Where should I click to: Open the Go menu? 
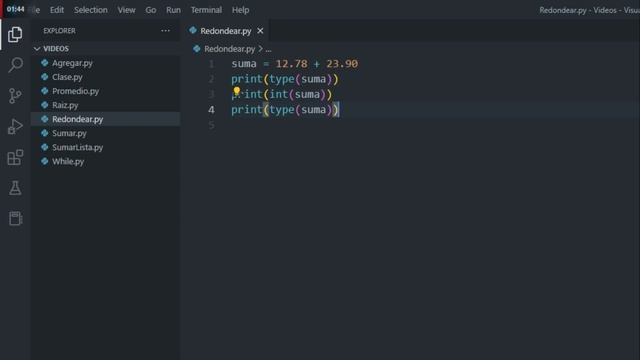coord(151,10)
